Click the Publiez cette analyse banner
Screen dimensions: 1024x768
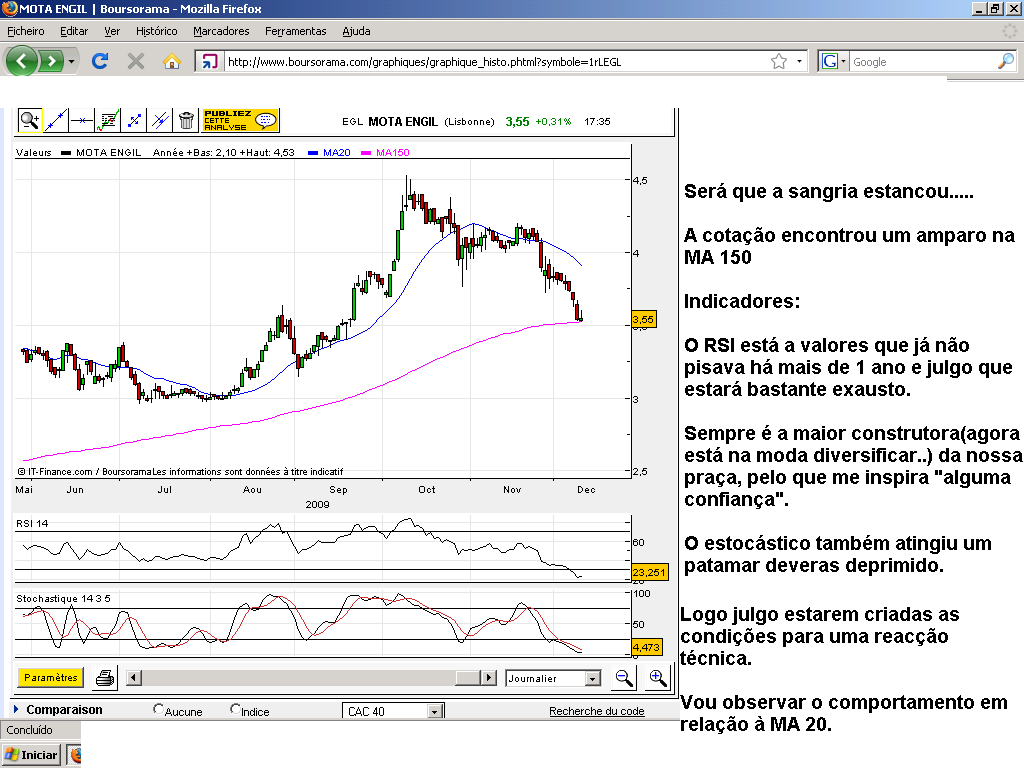241,120
